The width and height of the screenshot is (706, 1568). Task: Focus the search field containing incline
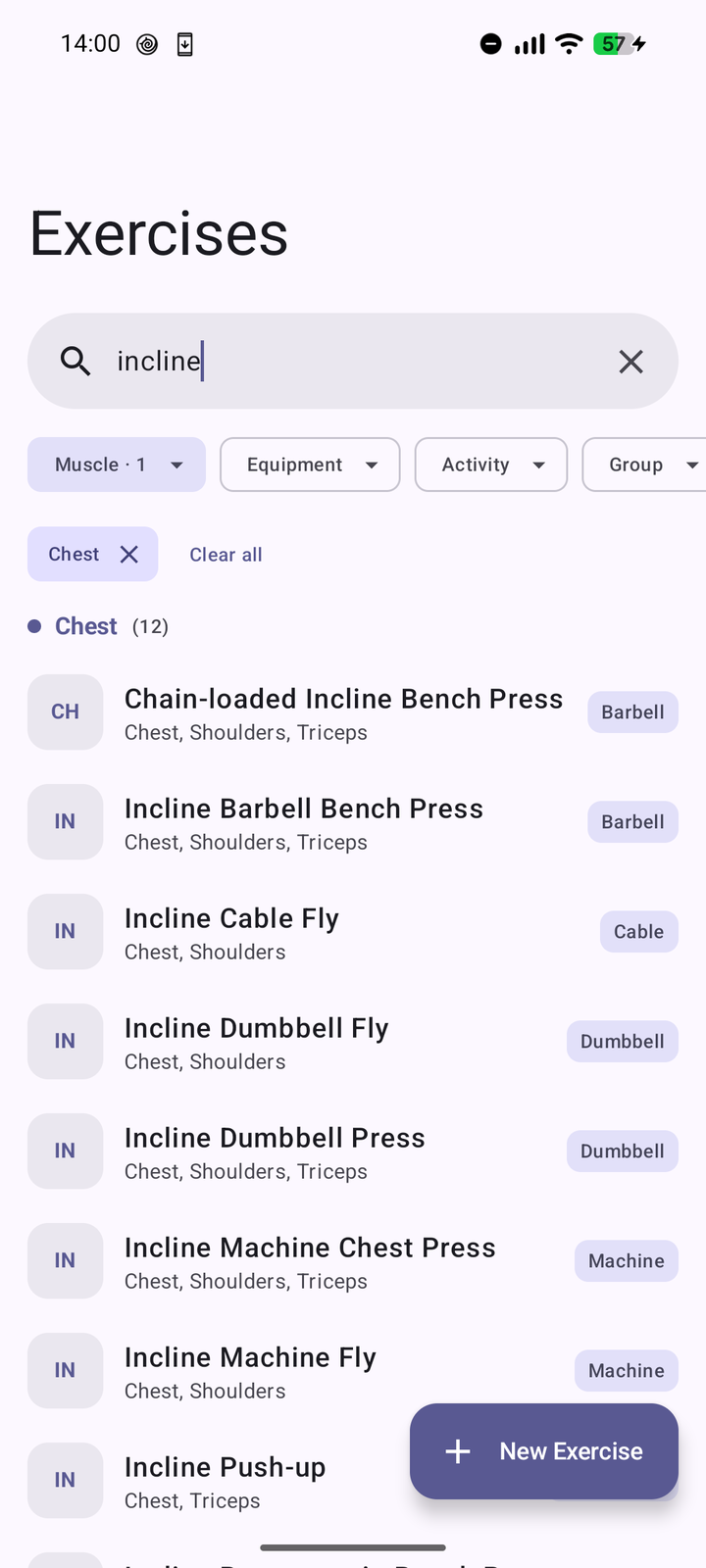[x=353, y=362]
